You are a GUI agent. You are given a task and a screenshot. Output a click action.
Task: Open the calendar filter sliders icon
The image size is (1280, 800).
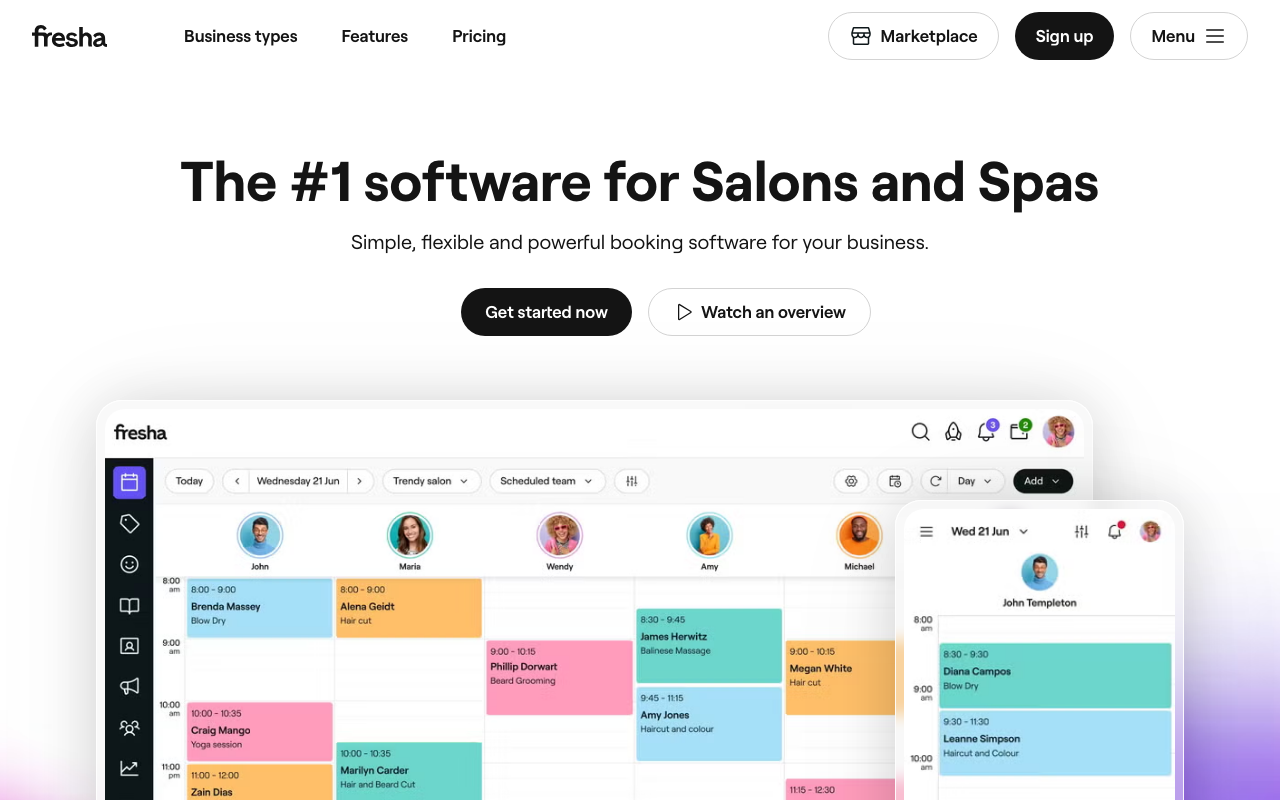(x=632, y=481)
